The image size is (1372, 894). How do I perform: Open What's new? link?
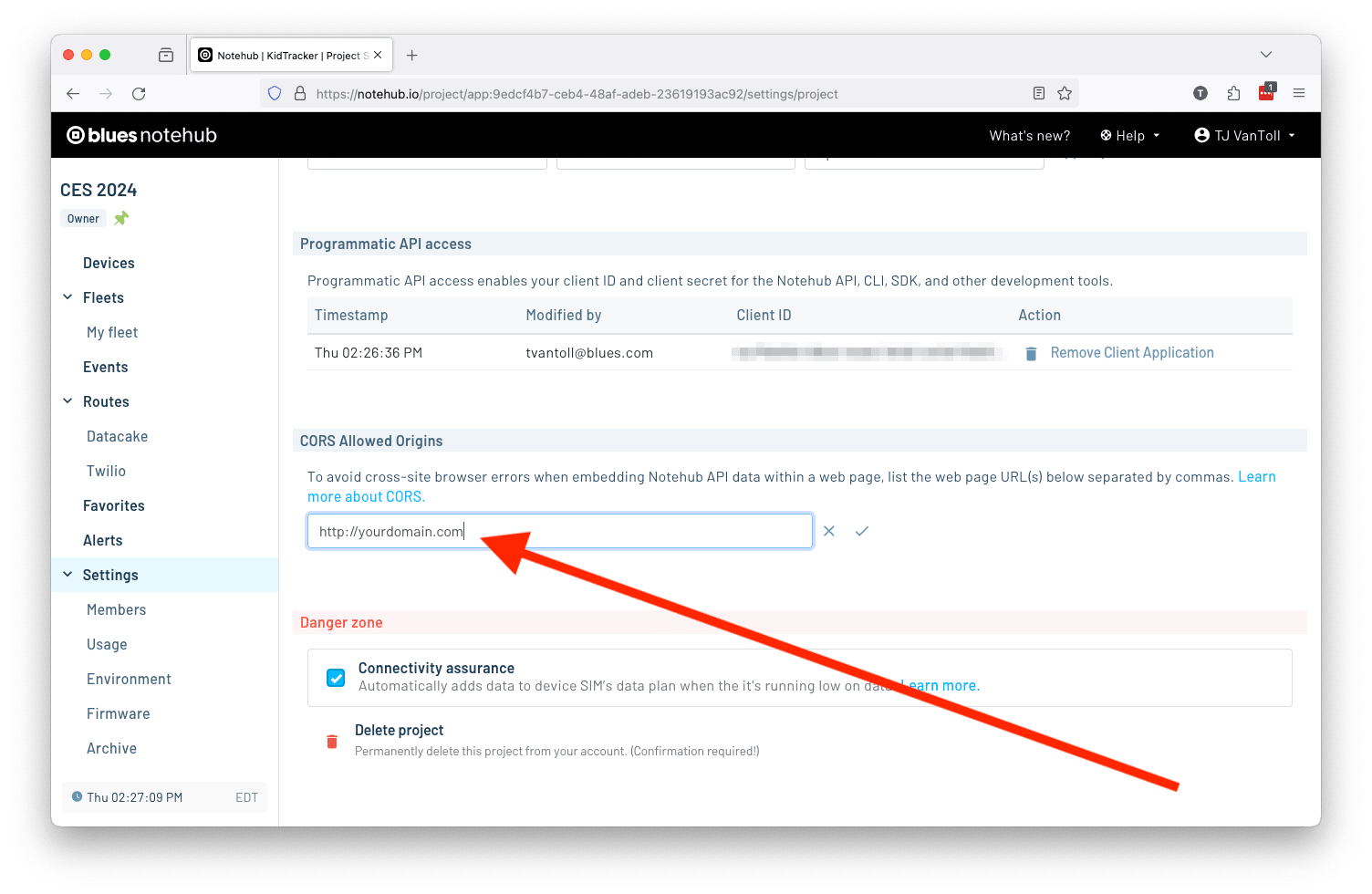1030,135
